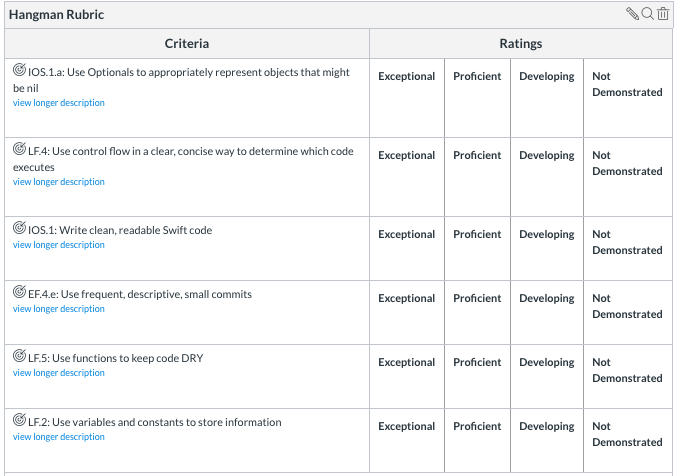Screen dimensions: 675x476
Task: Click the outcome icon beside IOS.1.a criterion
Action: coord(19,71)
